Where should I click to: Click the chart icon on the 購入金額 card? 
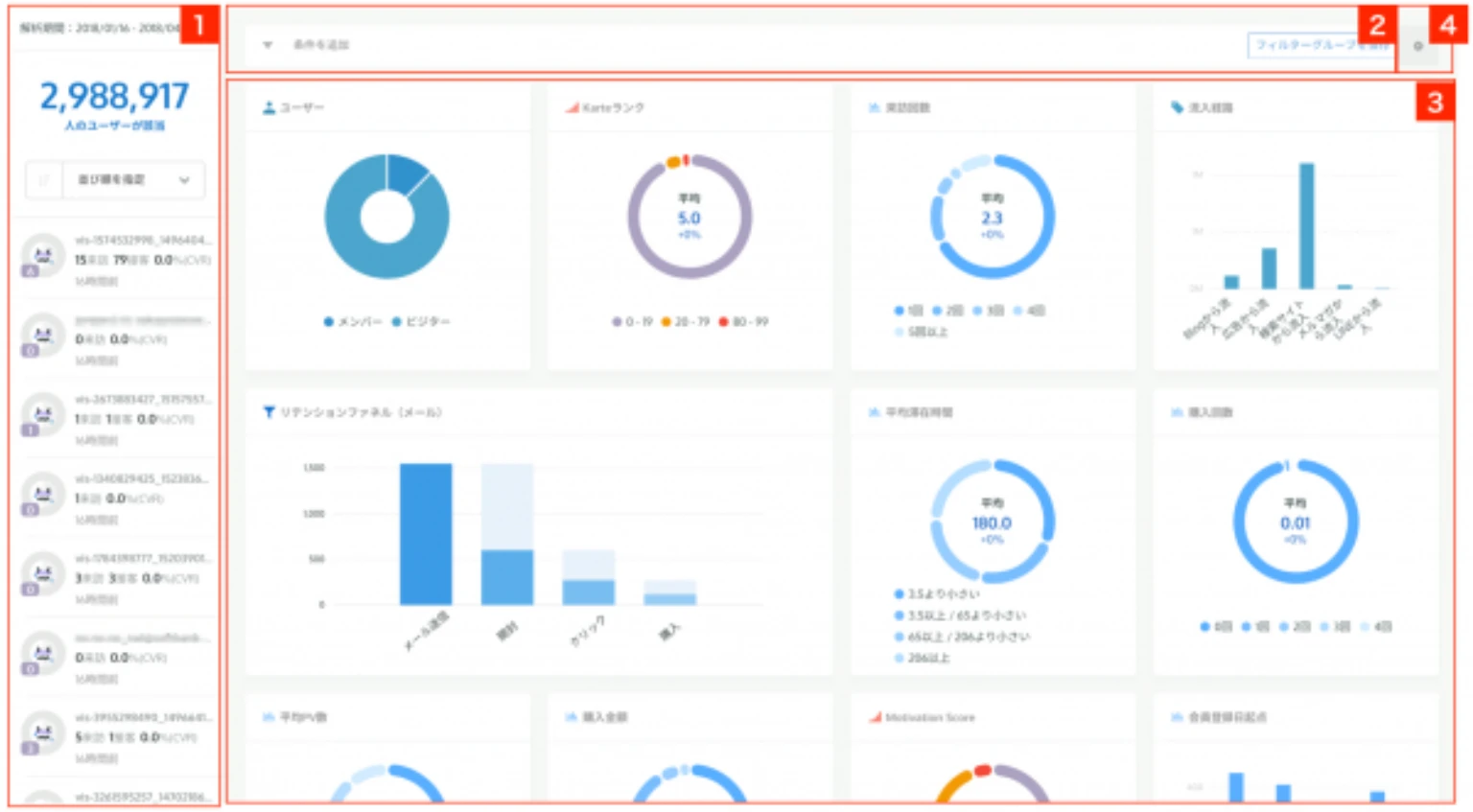coord(573,717)
